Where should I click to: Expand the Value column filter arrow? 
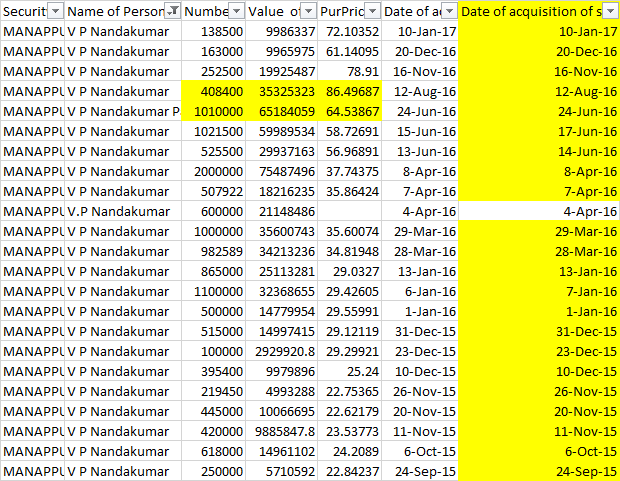(307, 11)
